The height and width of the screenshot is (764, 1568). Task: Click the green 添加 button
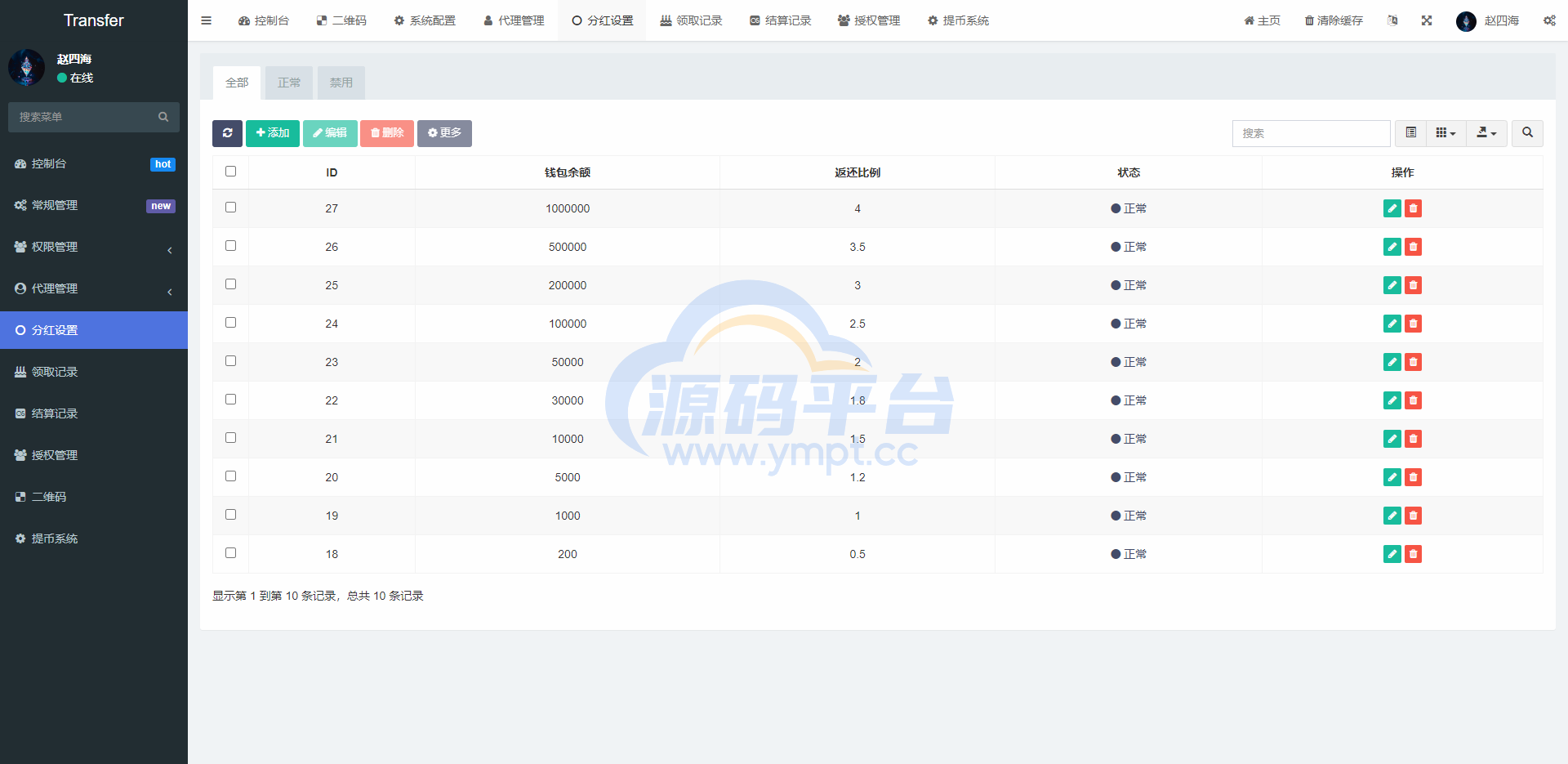point(273,133)
